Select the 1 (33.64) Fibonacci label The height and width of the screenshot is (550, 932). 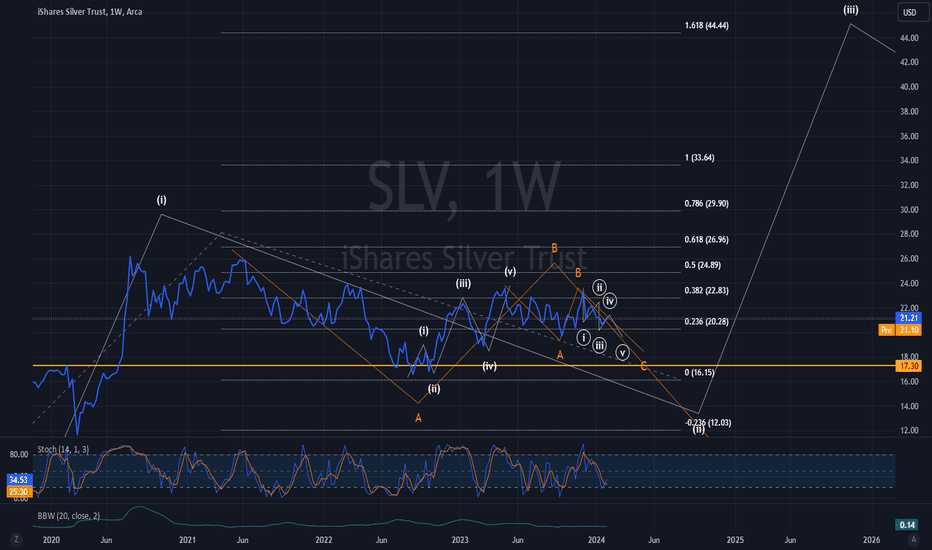(x=699, y=158)
